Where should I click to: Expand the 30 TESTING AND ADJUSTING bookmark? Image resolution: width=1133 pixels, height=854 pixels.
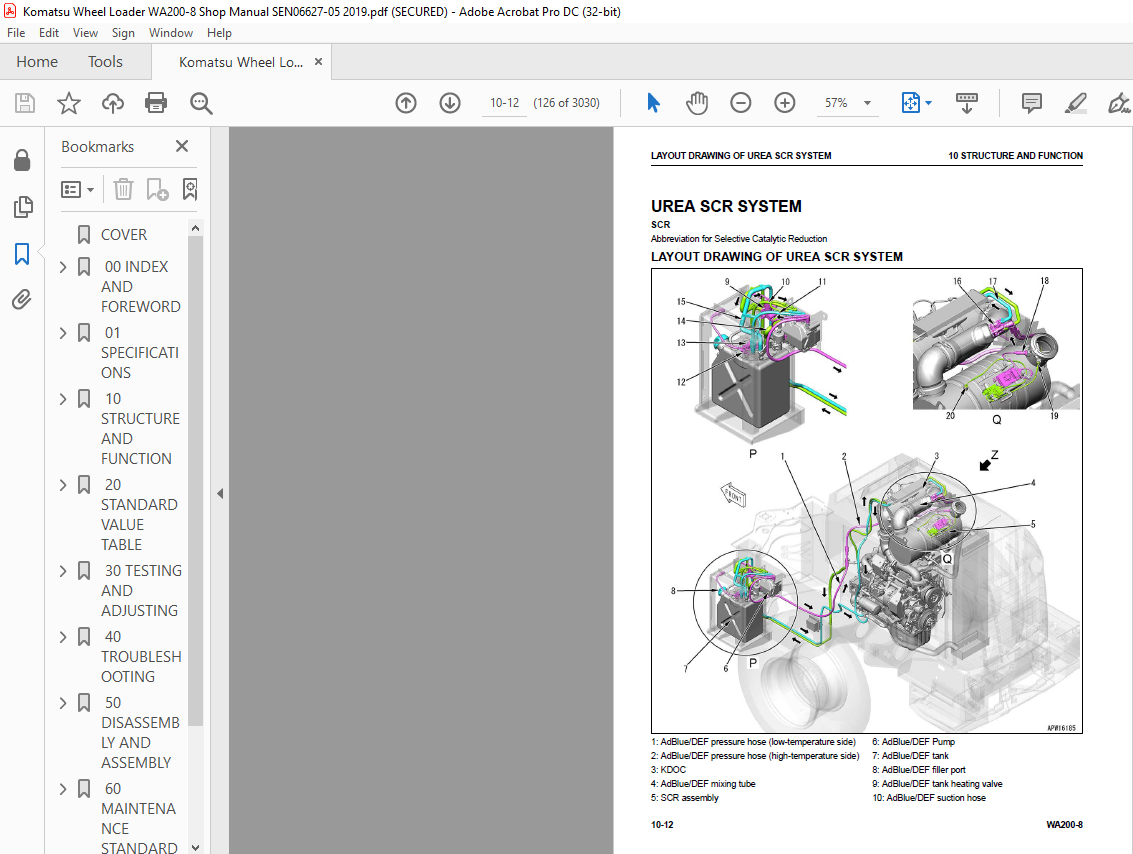[x=63, y=571]
